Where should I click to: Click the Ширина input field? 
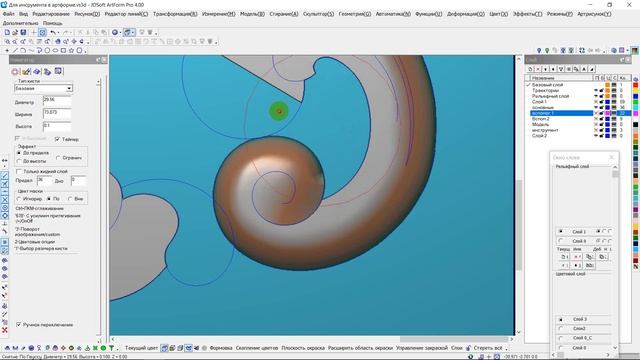click(57, 114)
